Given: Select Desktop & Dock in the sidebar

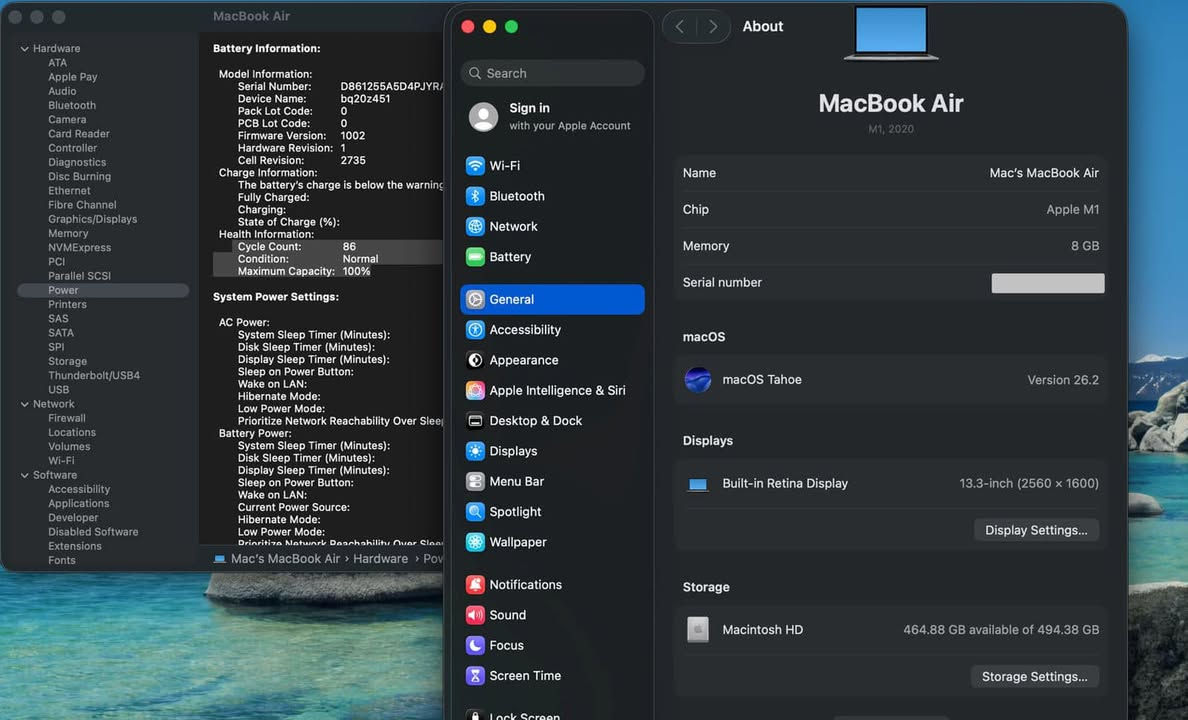Looking at the screenshot, I should pos(535,421).
